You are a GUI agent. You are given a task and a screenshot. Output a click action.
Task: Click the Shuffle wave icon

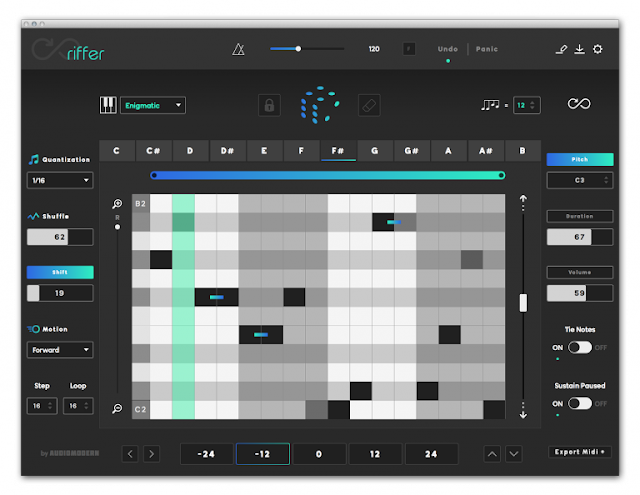click(33, 216)
